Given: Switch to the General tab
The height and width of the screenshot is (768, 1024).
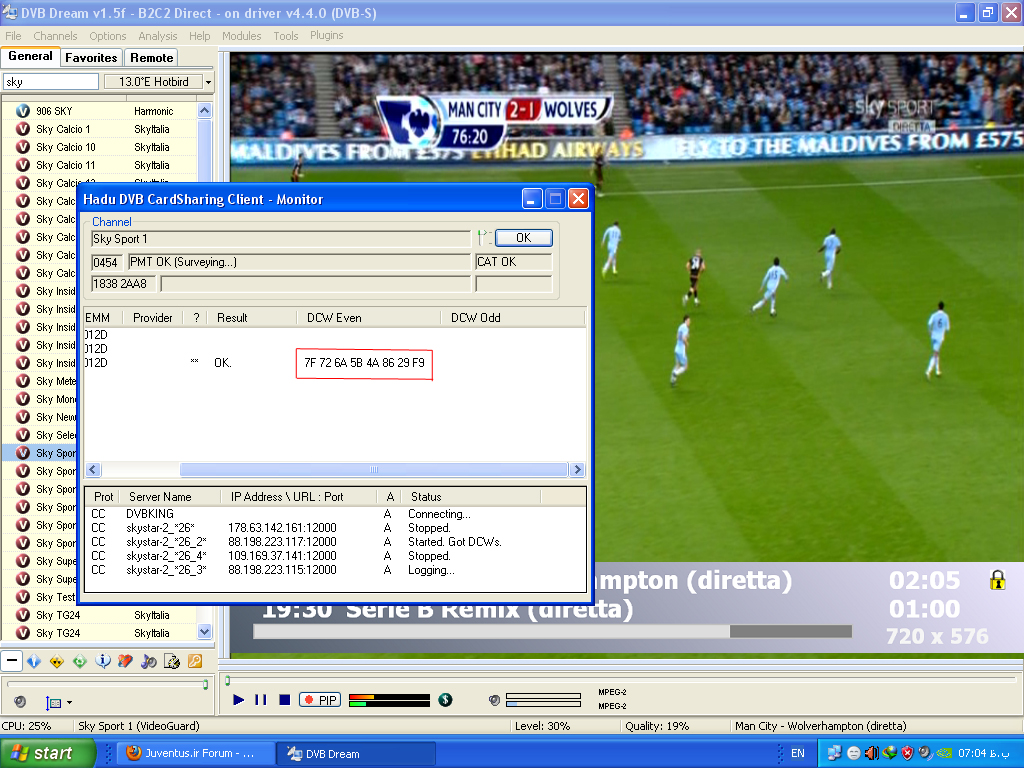Looking at the screenshot, I should point(31,56).
